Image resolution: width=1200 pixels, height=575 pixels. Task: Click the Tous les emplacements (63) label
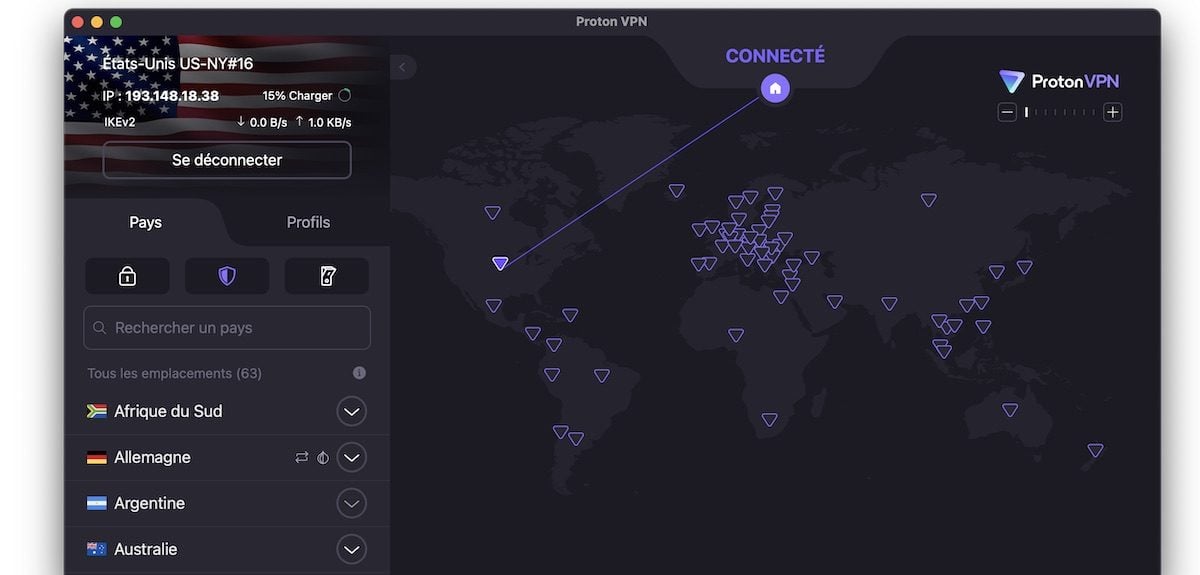(174, 373)
